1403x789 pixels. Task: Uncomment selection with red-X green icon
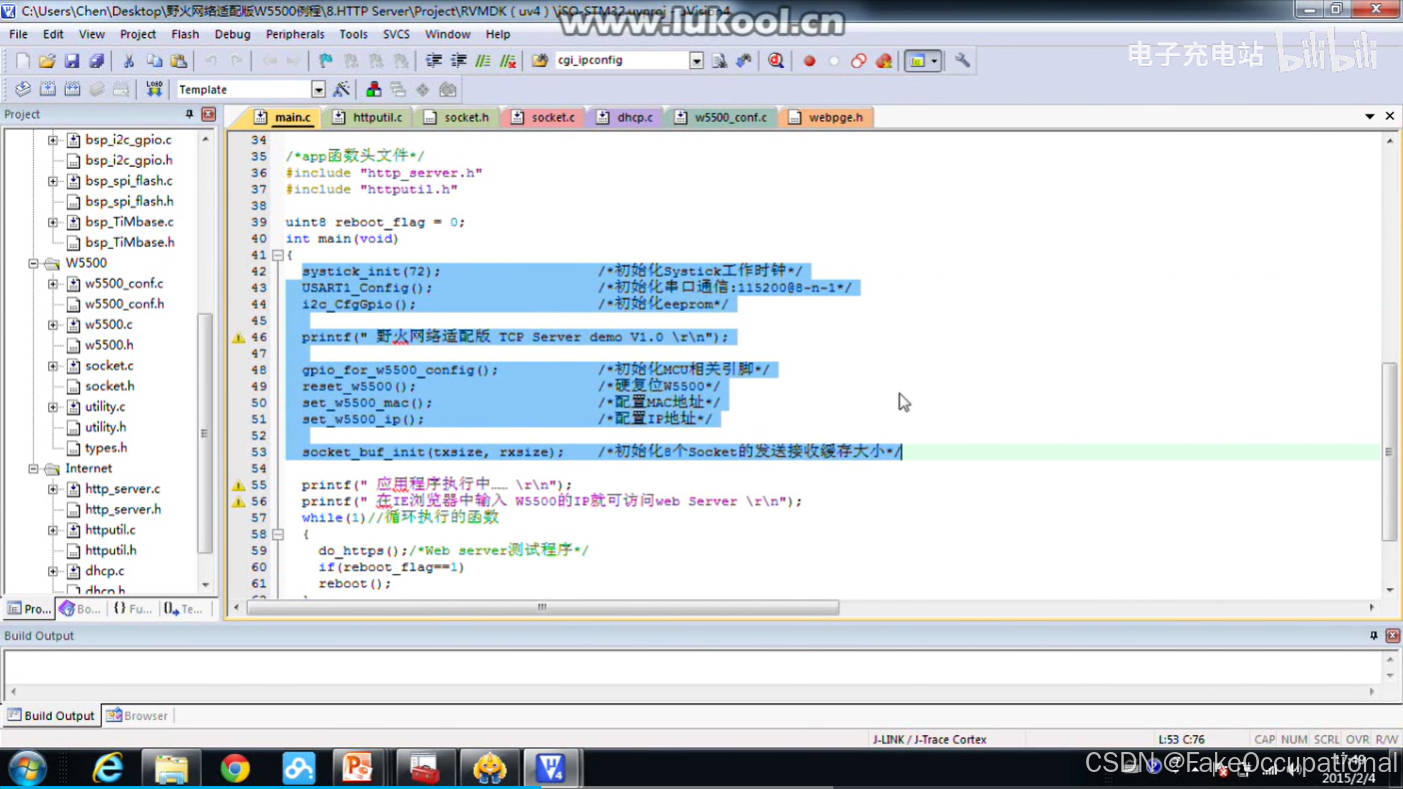(x=508, y=61)
